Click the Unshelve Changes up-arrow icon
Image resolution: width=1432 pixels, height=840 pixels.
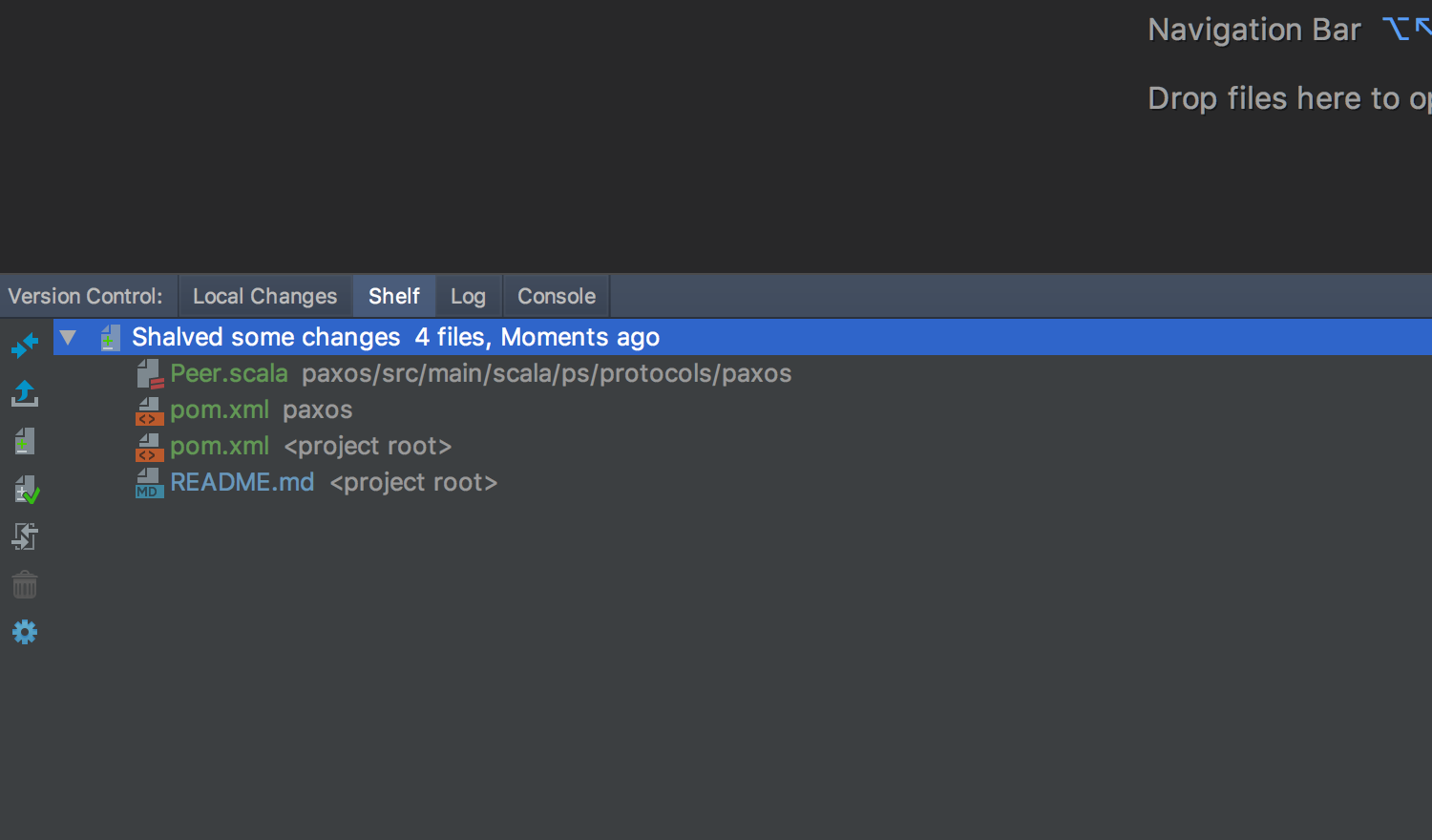25,393
